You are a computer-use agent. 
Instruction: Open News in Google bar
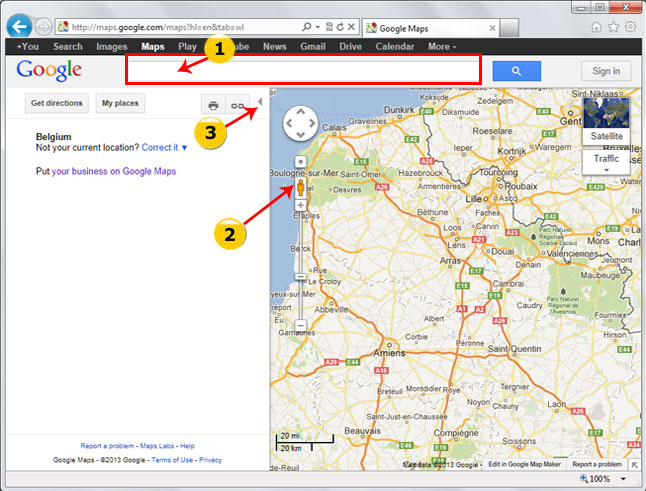pyautogui.click(x=275, y=47)
